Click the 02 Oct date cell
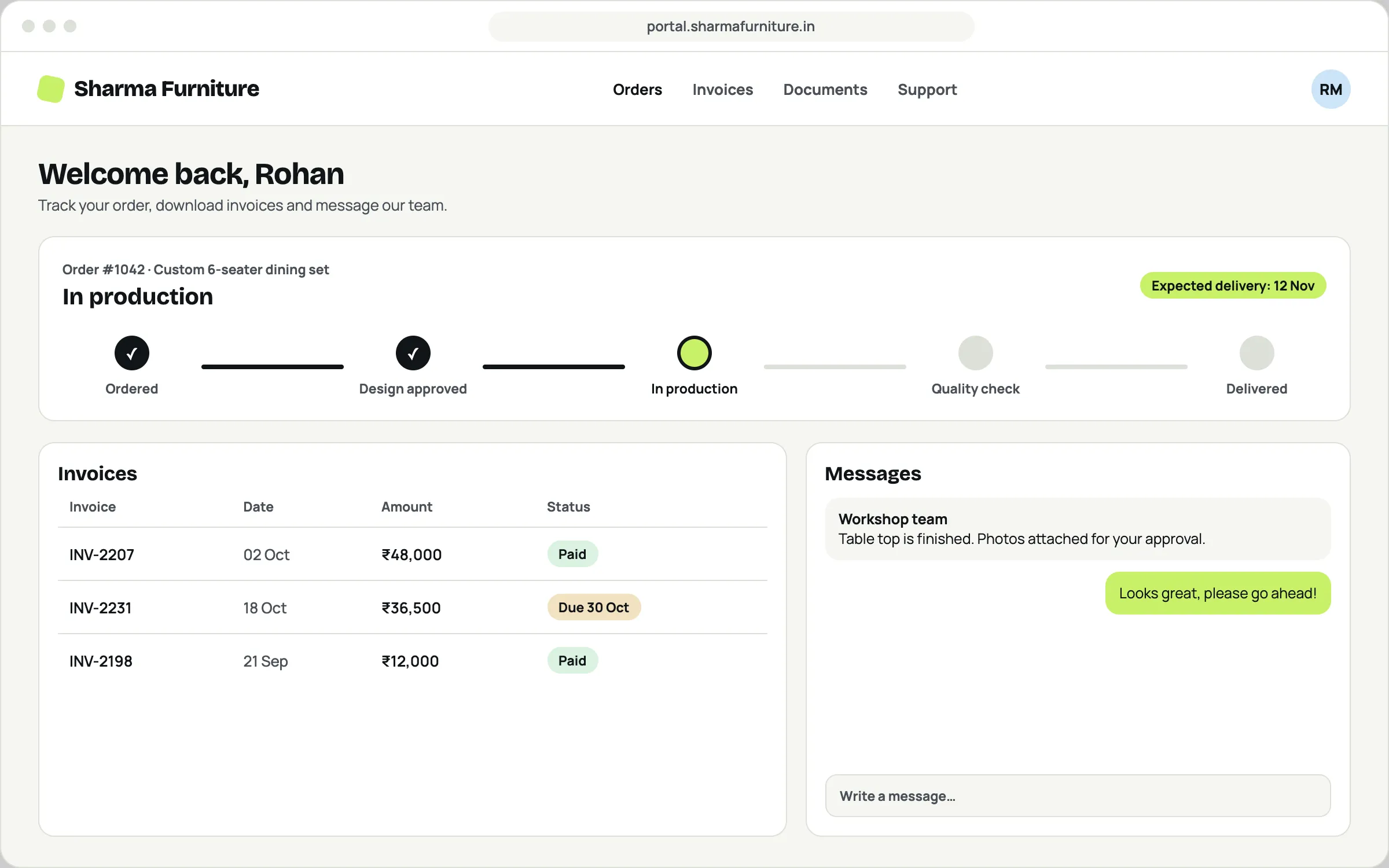The height and width of the screenshot is (868, 1389). tap(266, 554)
